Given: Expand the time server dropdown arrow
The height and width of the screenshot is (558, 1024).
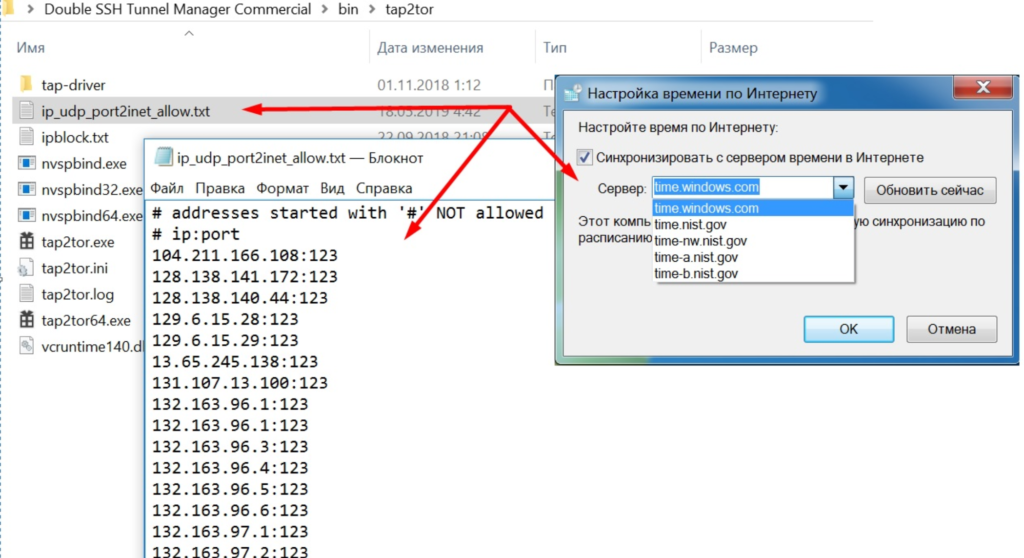Looking at the screenshot, I should tap(843, 188).
